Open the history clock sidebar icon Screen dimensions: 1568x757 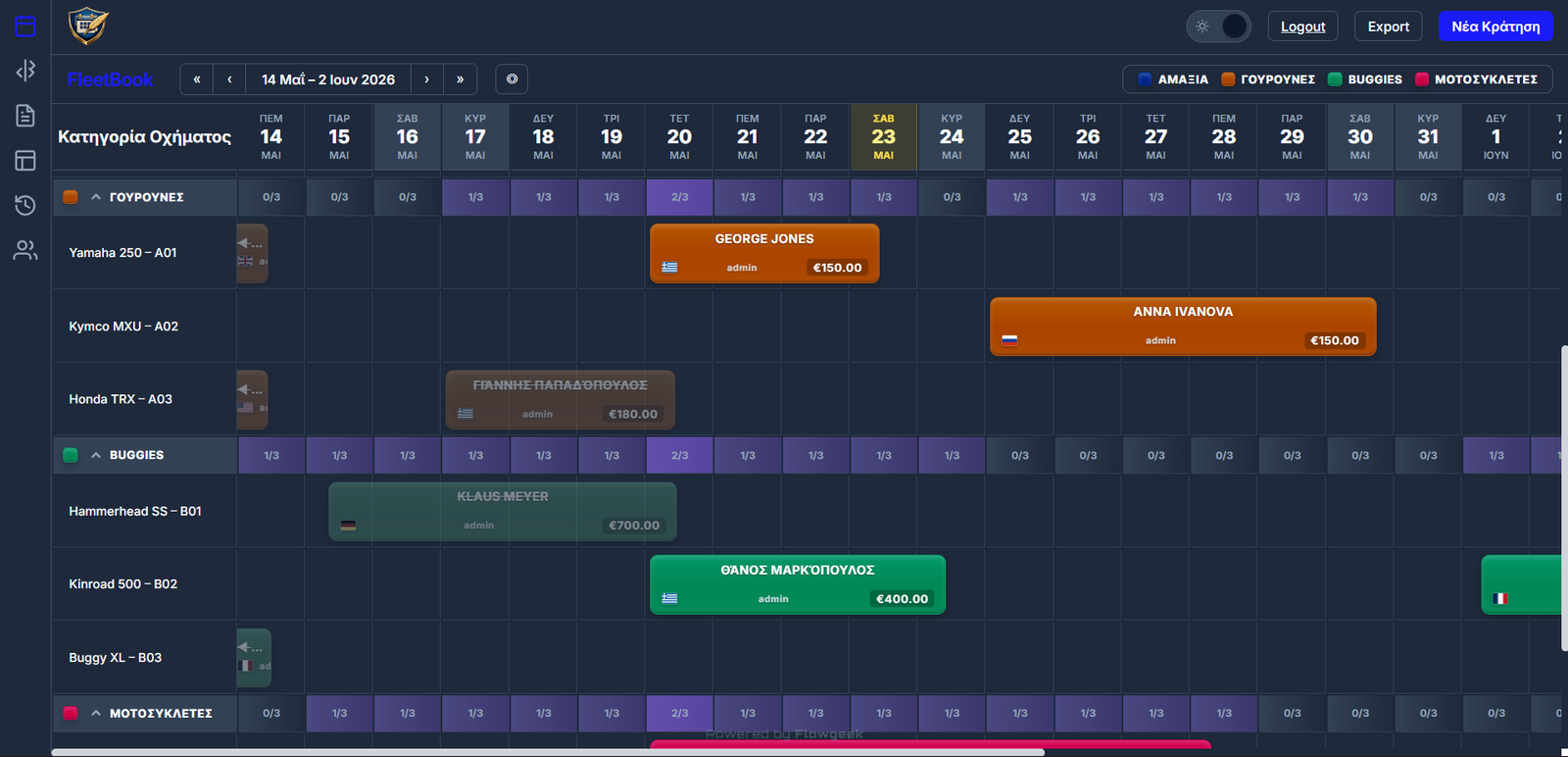25,205
